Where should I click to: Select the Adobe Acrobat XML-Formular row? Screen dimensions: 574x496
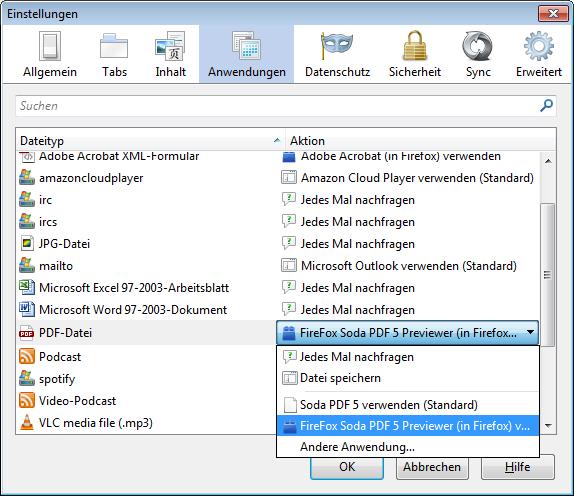coord(278,157)
